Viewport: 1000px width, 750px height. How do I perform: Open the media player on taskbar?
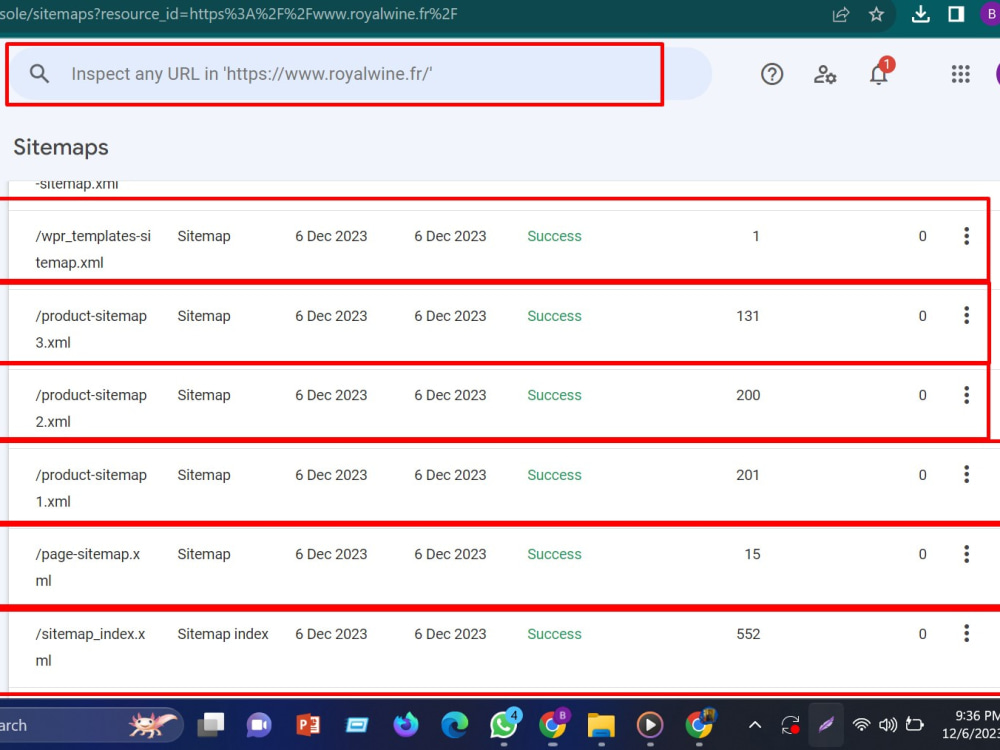coord(650,724)
